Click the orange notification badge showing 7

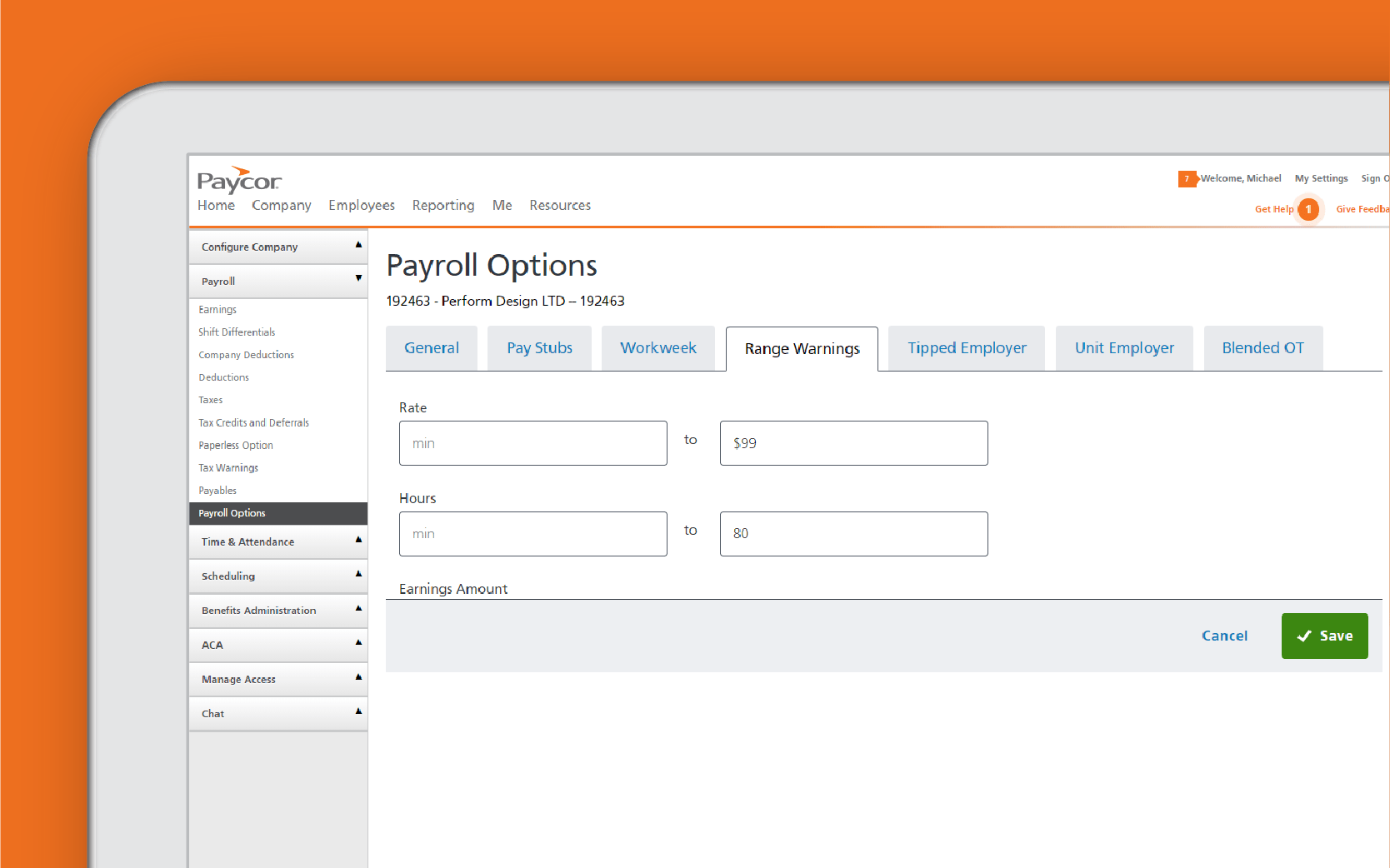coord(1187,179)
